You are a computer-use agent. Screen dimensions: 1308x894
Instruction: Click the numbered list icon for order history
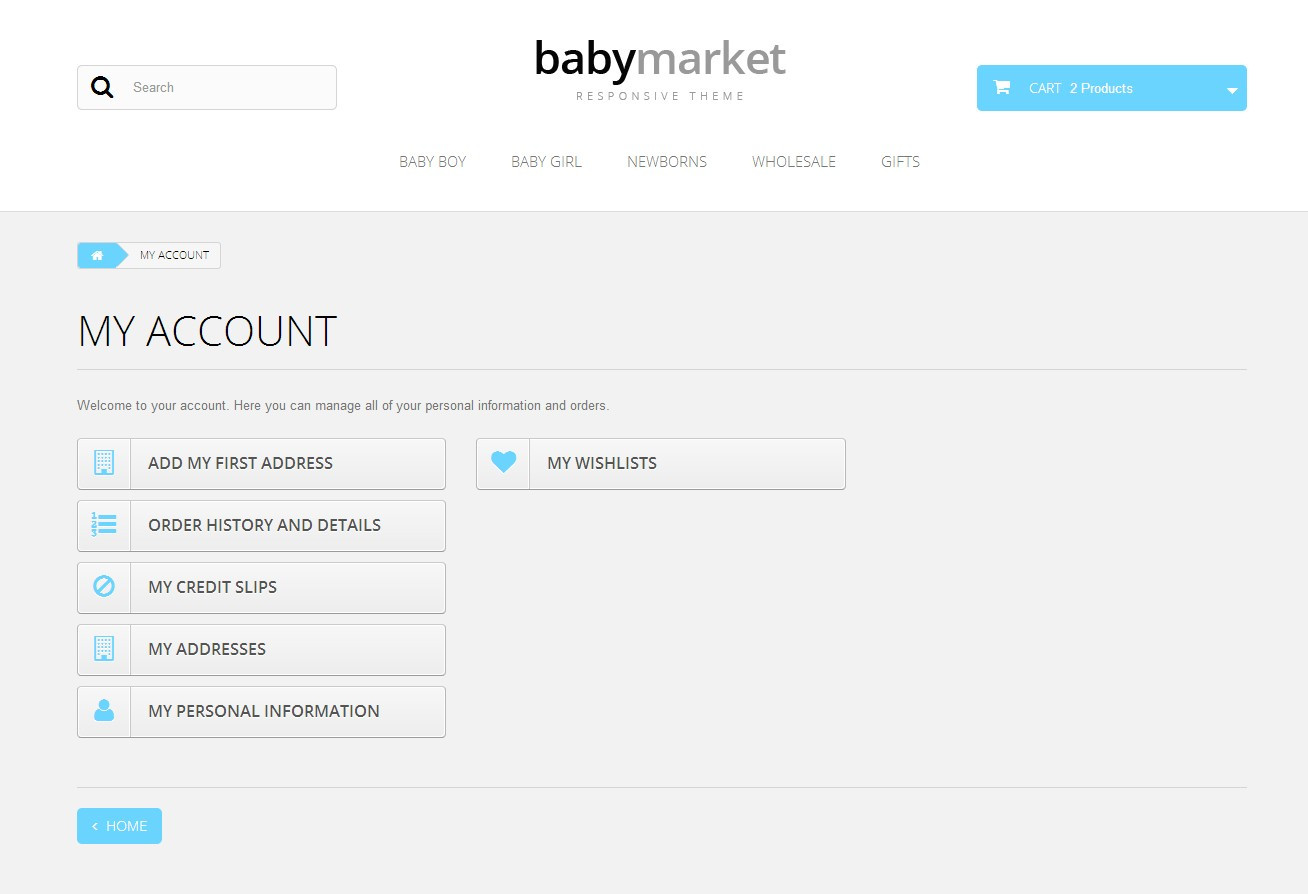point(104,525)
